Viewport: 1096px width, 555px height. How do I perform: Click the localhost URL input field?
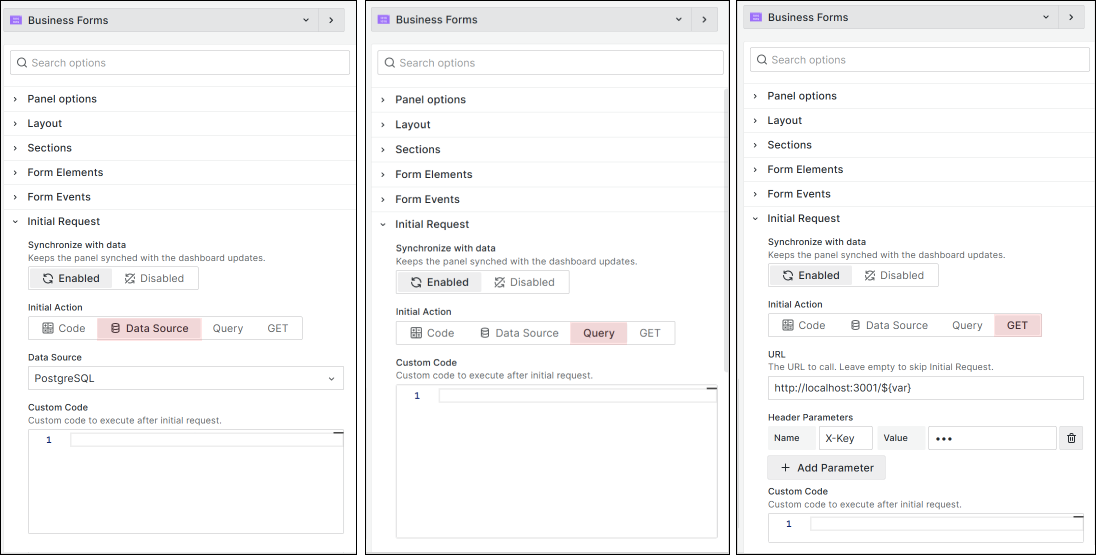(x=925, y=388)
